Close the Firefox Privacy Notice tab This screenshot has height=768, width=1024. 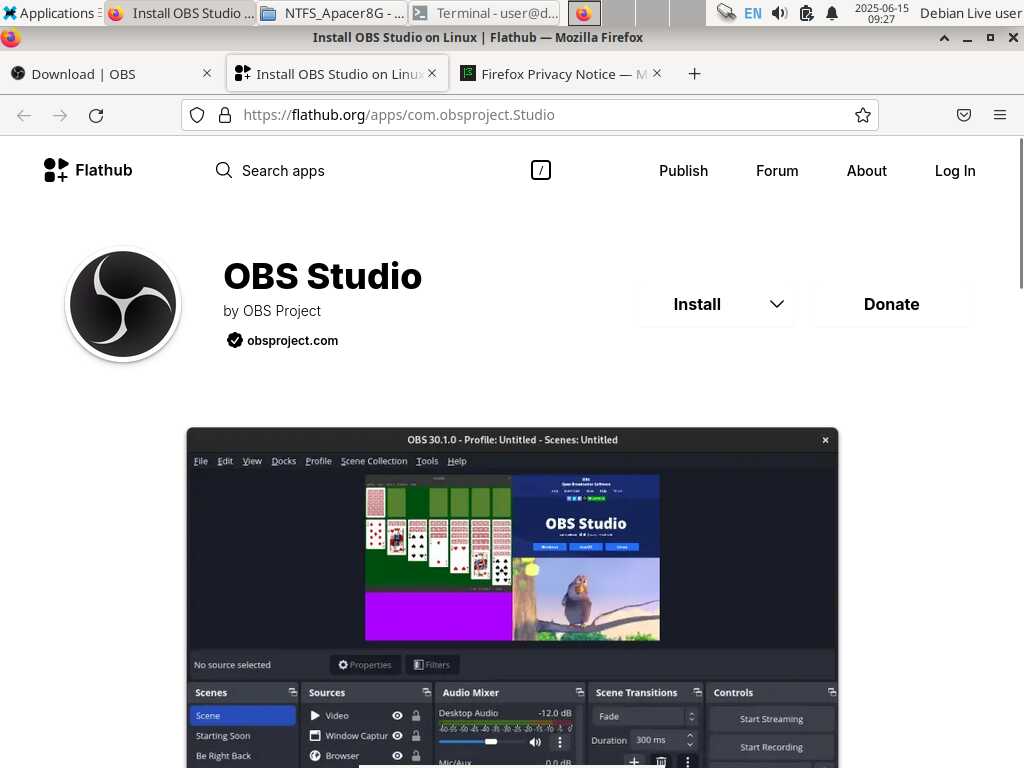point(657,73)
